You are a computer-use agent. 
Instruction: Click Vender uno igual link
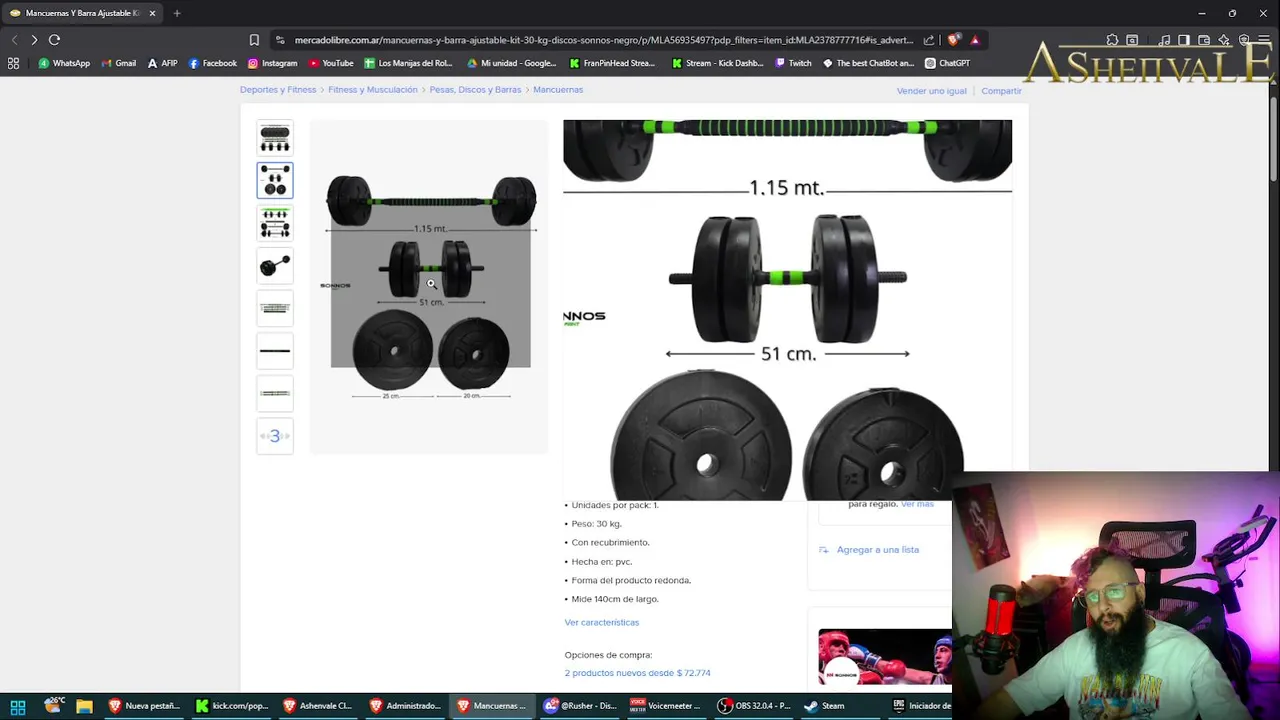pos(932,91)
